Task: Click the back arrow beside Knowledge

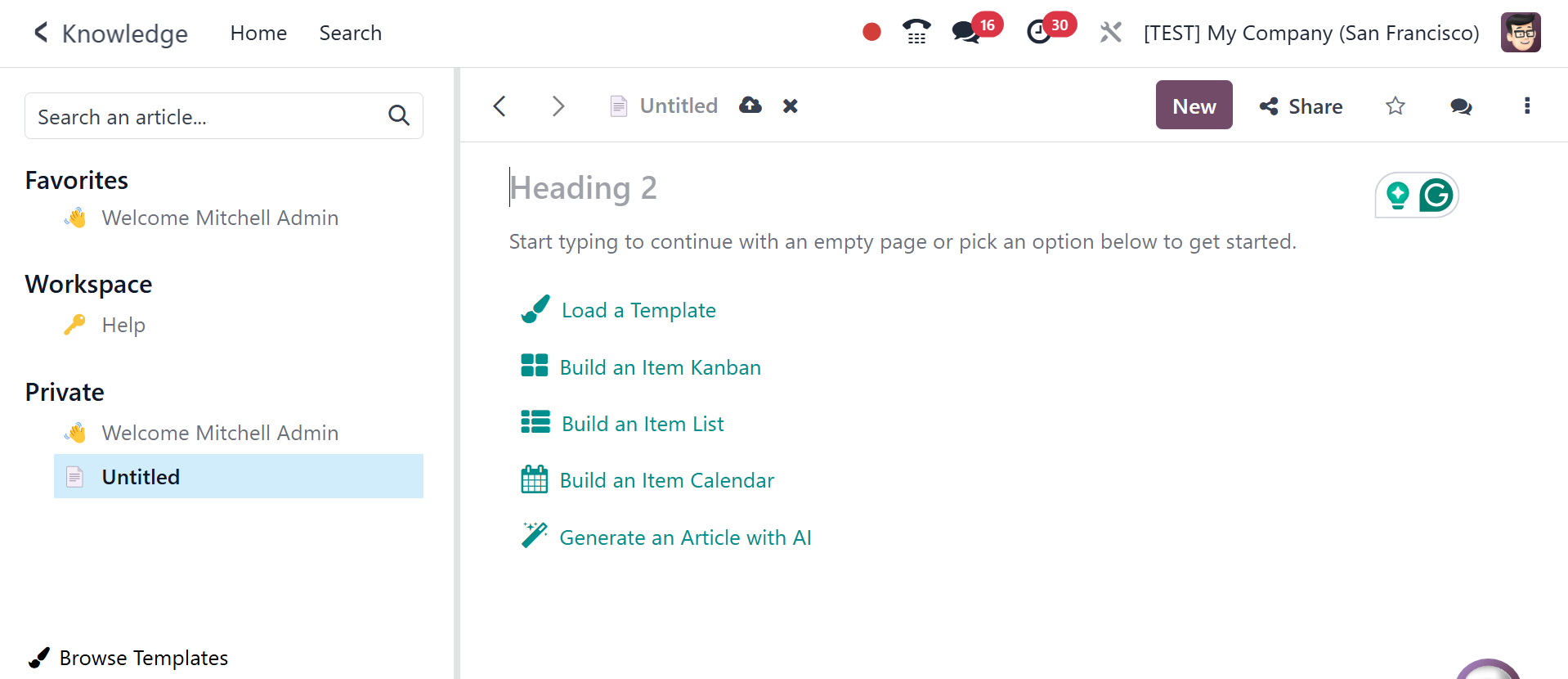Action: point(41,33)
